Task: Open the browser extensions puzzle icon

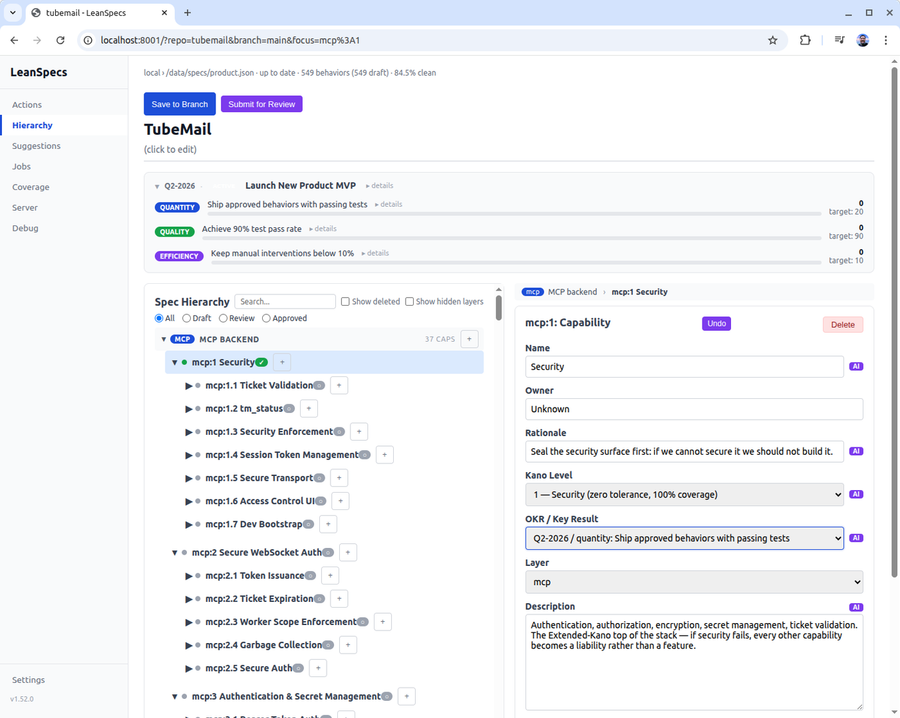Action: pyautogui.click(x=805, y=40)
